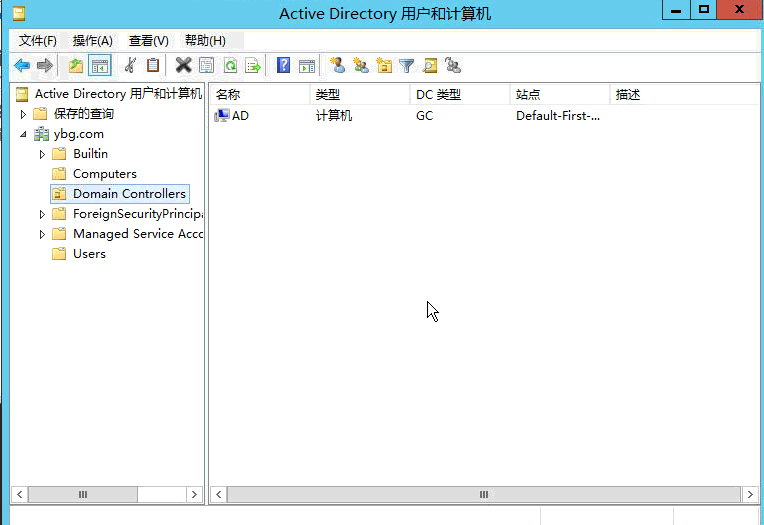Expand the 保存的查询 node
764x525 pixels.
point(24,114)
